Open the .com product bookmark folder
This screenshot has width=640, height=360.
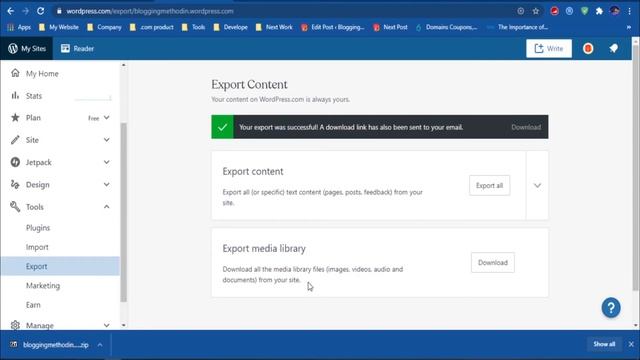coord(151,27)
